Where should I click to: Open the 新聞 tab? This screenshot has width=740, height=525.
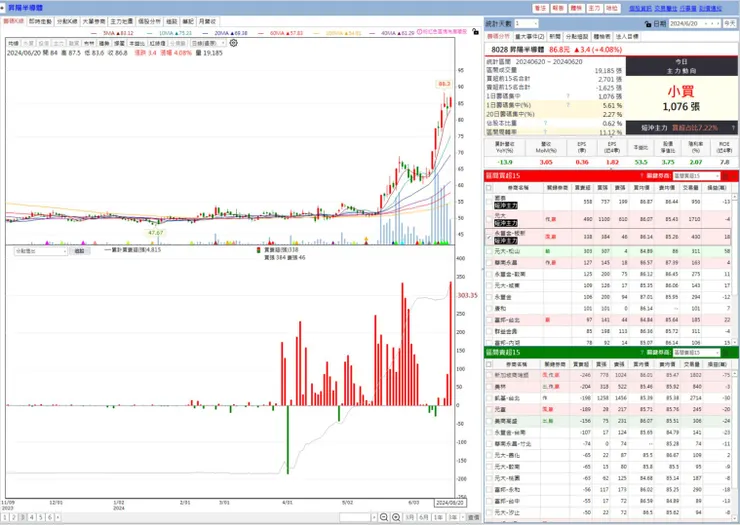(555, 36)
